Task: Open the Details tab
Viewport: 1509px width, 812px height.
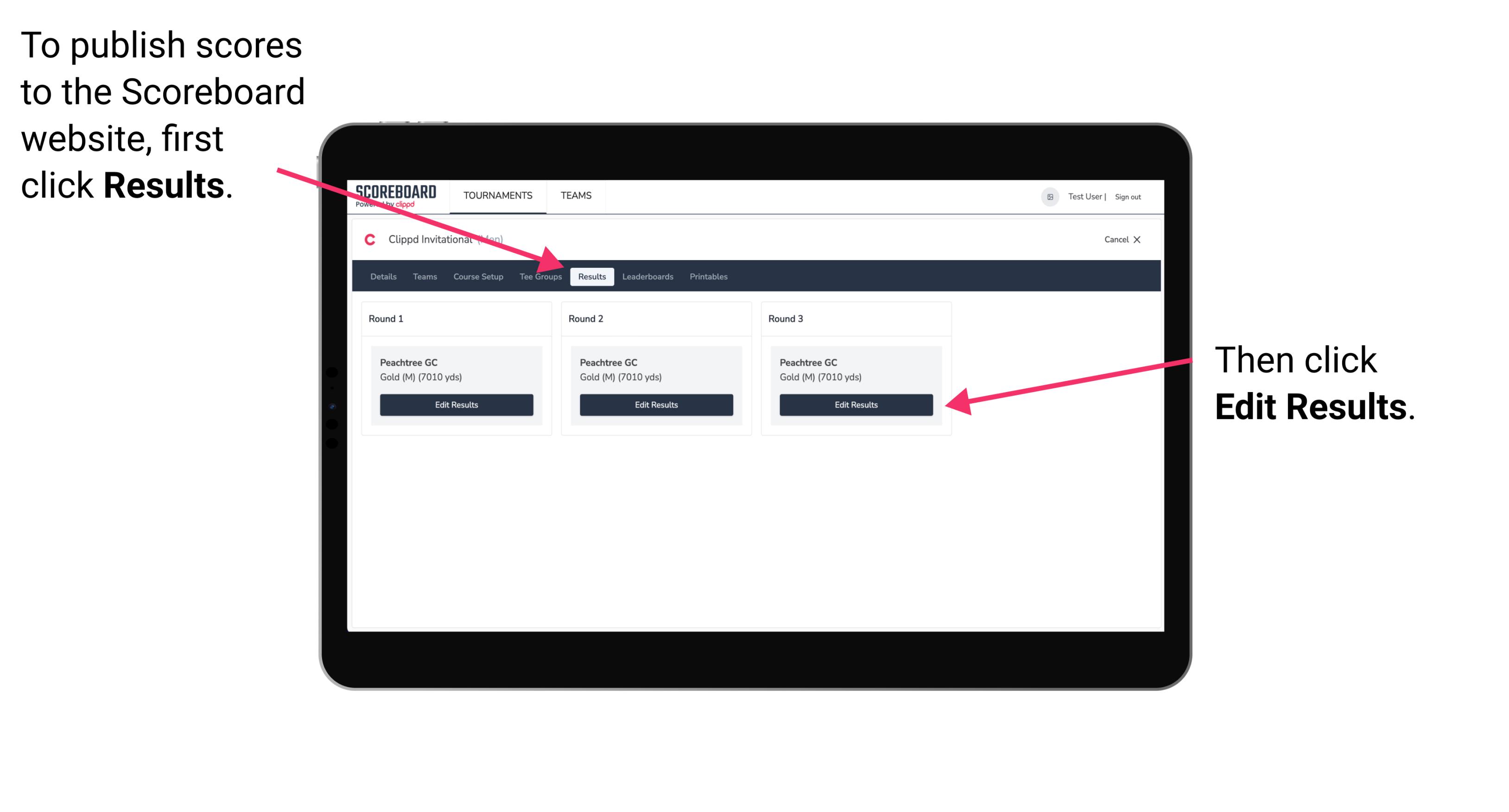Action: (x=383, y=277)
